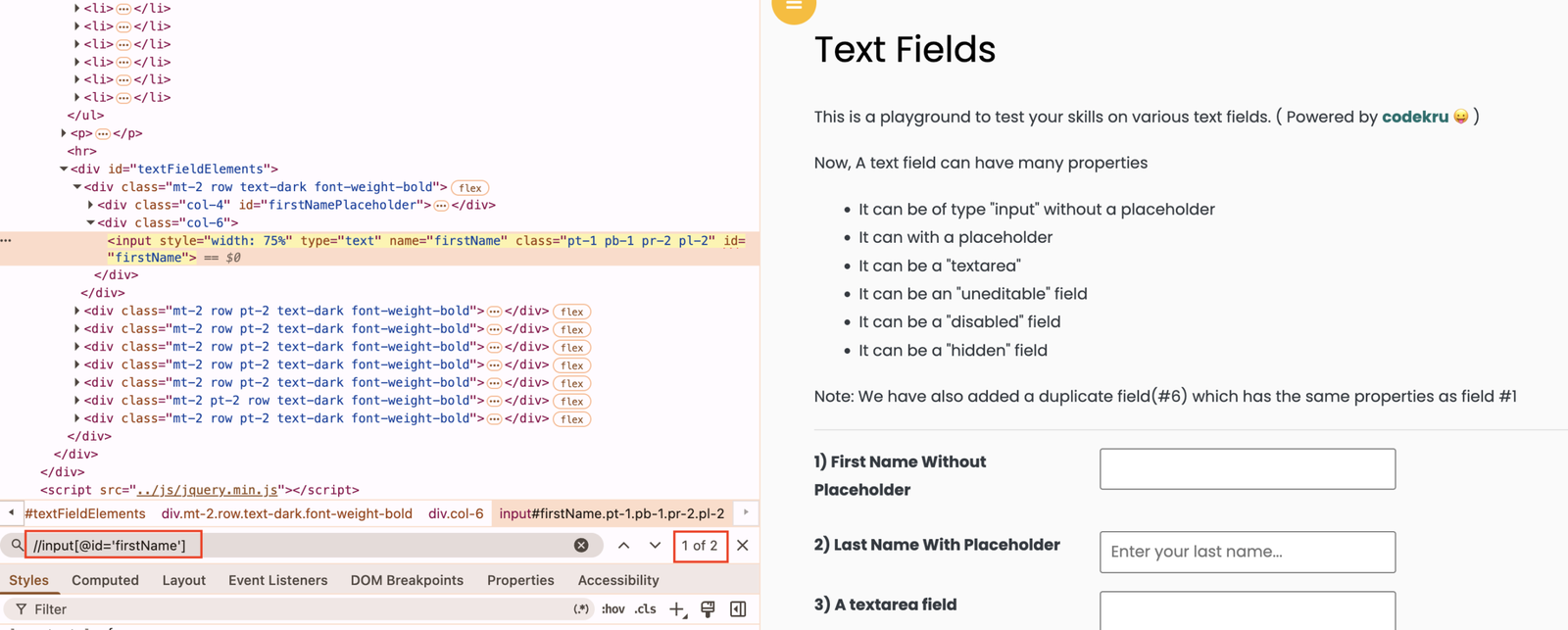Focus the "Enter your last name..." field
Screen dimensions: 1568x630
tap(1248, 553)
